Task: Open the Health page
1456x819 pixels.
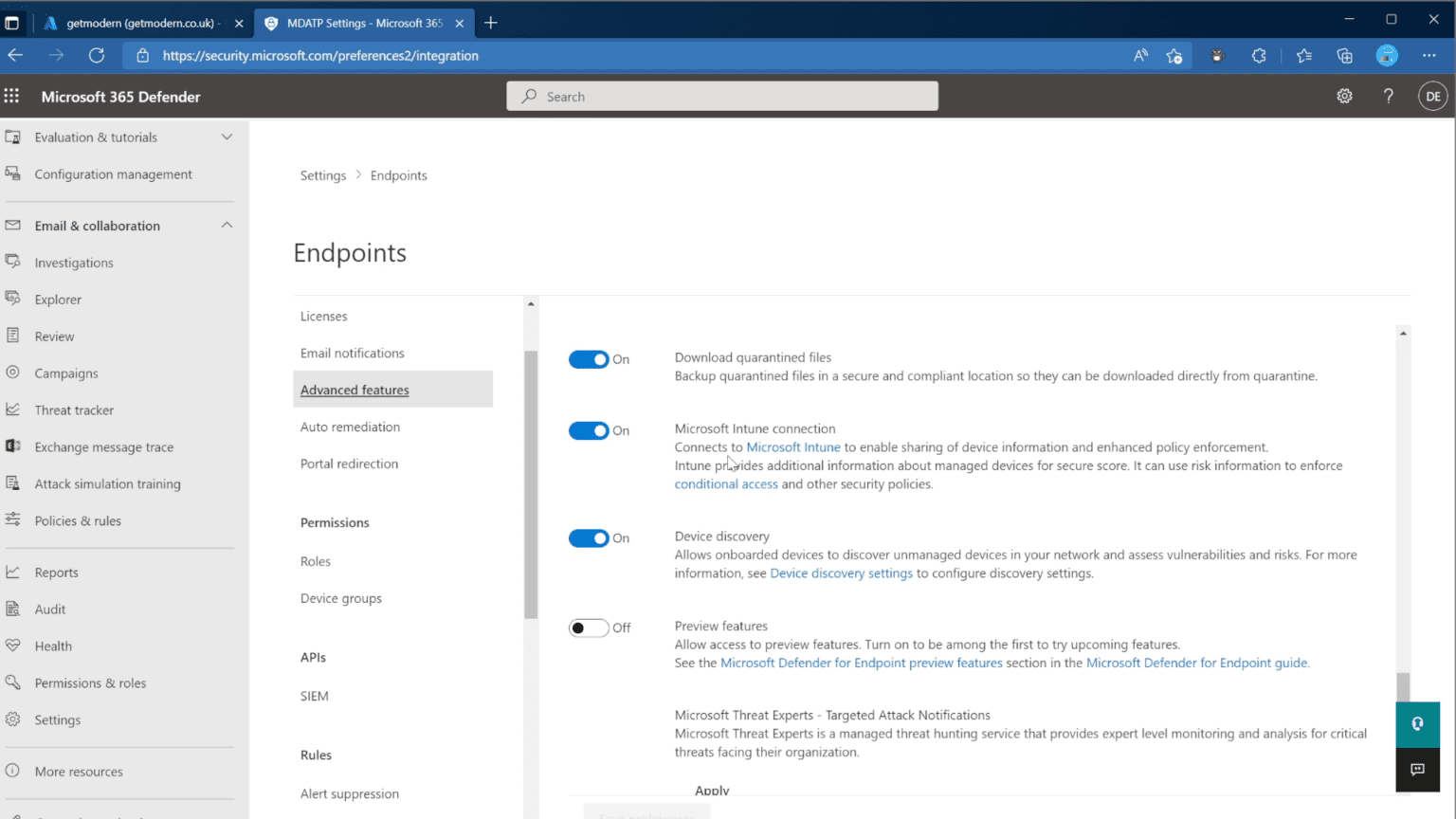Action: tap(52, 646)
